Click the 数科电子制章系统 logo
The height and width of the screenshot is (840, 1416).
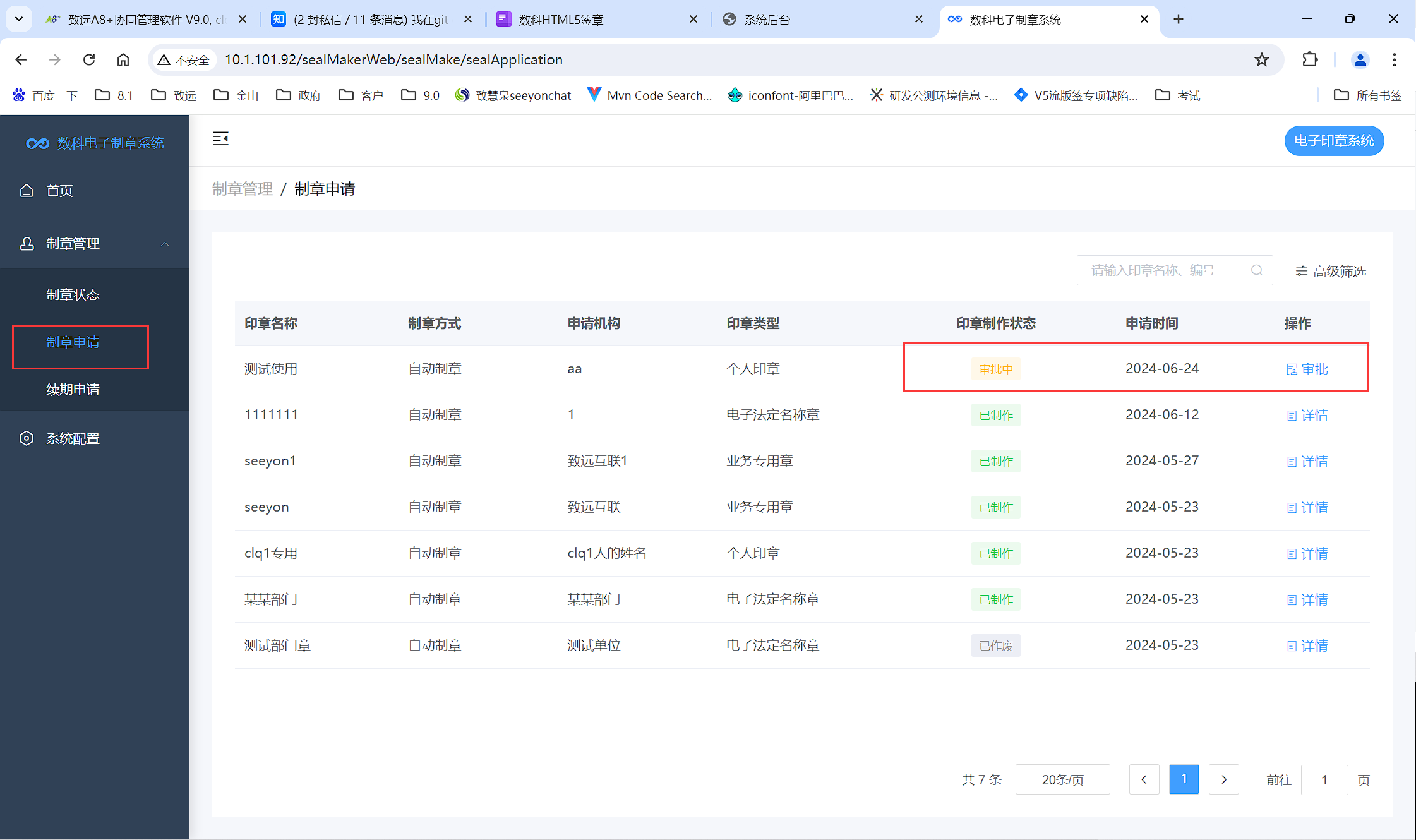coord(38,143)
